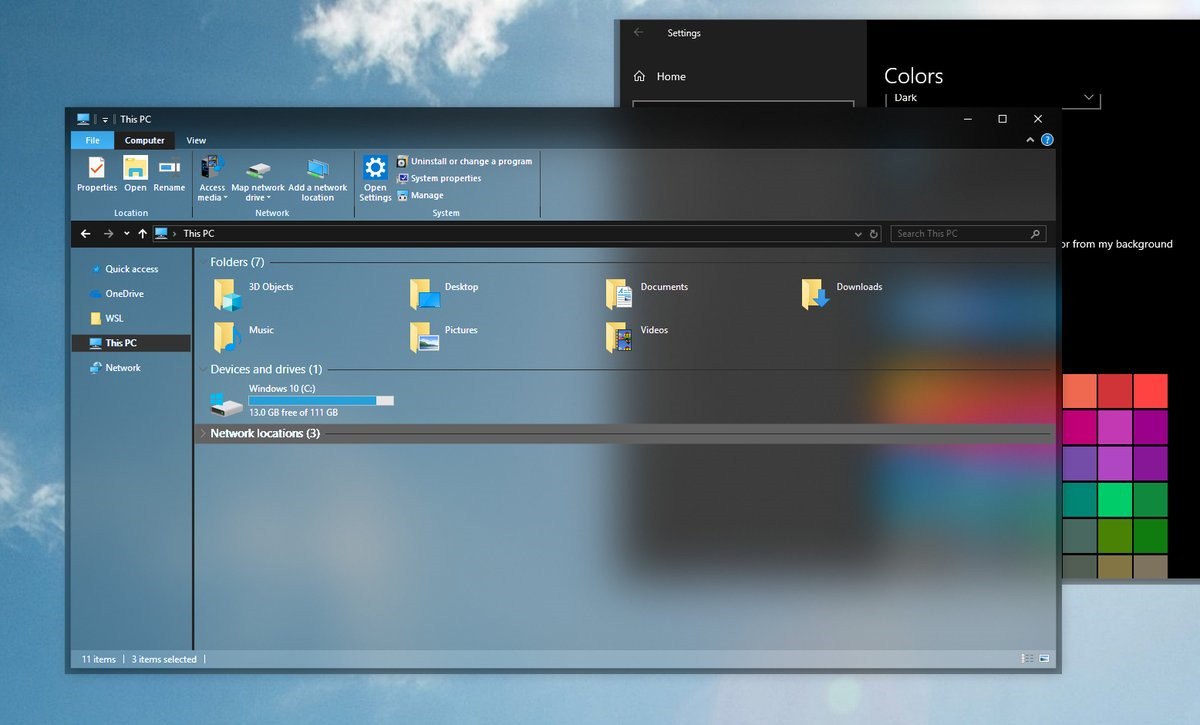Refresh the This PC address bar
Viewport: 1200px width, 725px height.
click(x=874, y=234)
